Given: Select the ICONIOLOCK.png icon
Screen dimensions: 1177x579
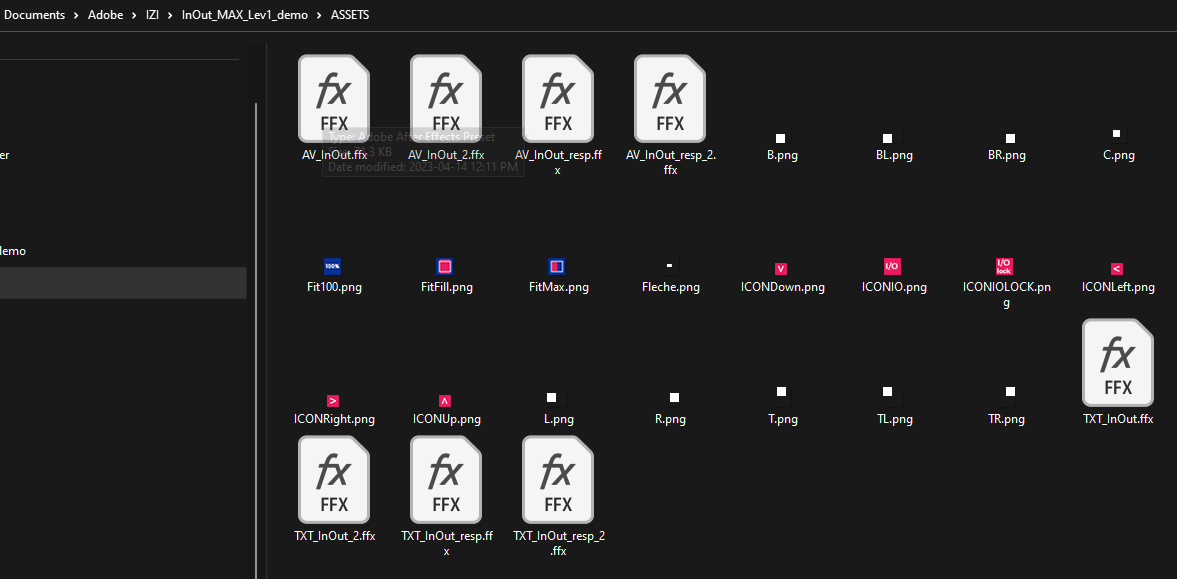Looking at the screenshot, I should (1004, 266).
